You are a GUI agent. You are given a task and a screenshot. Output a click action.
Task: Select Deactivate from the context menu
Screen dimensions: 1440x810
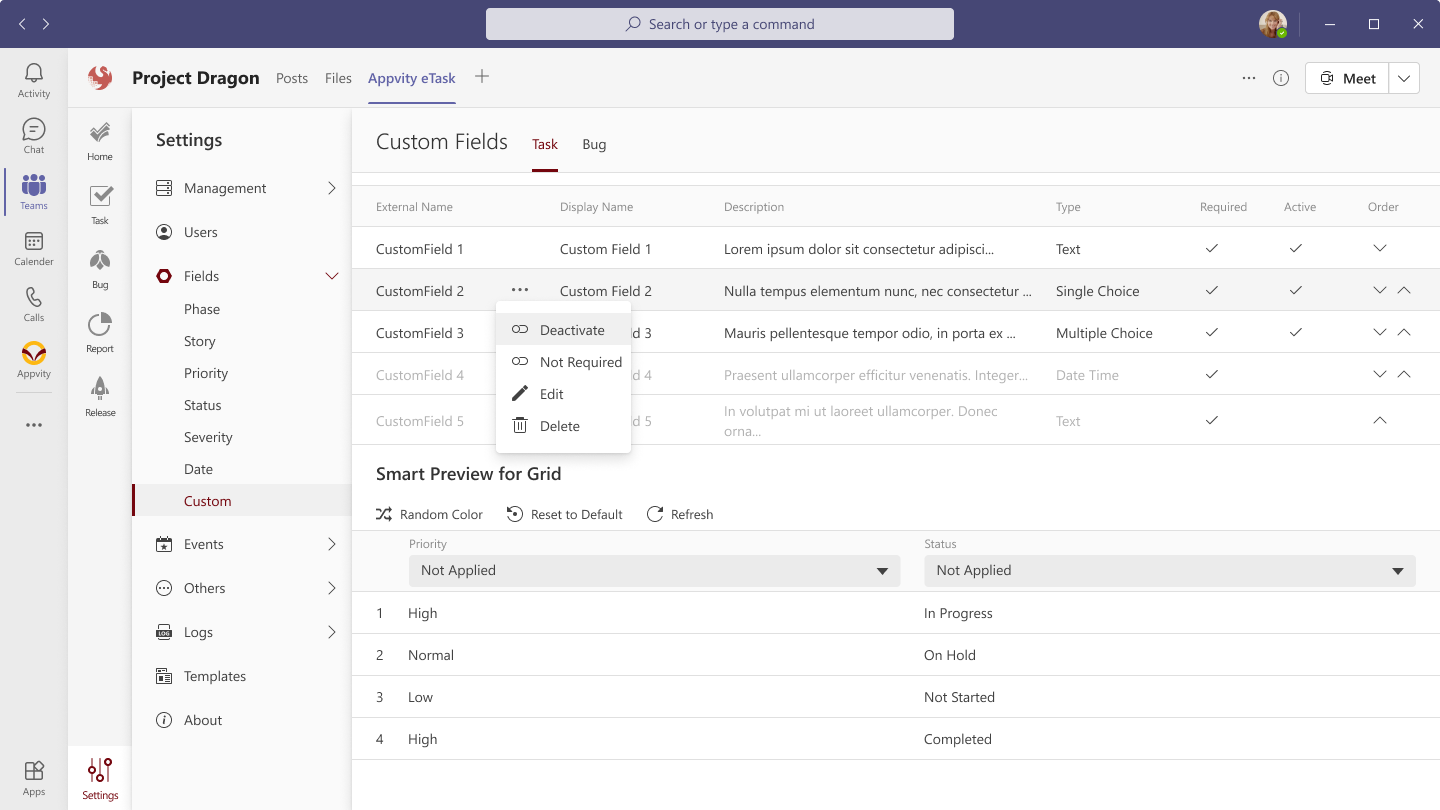point(572,329)
